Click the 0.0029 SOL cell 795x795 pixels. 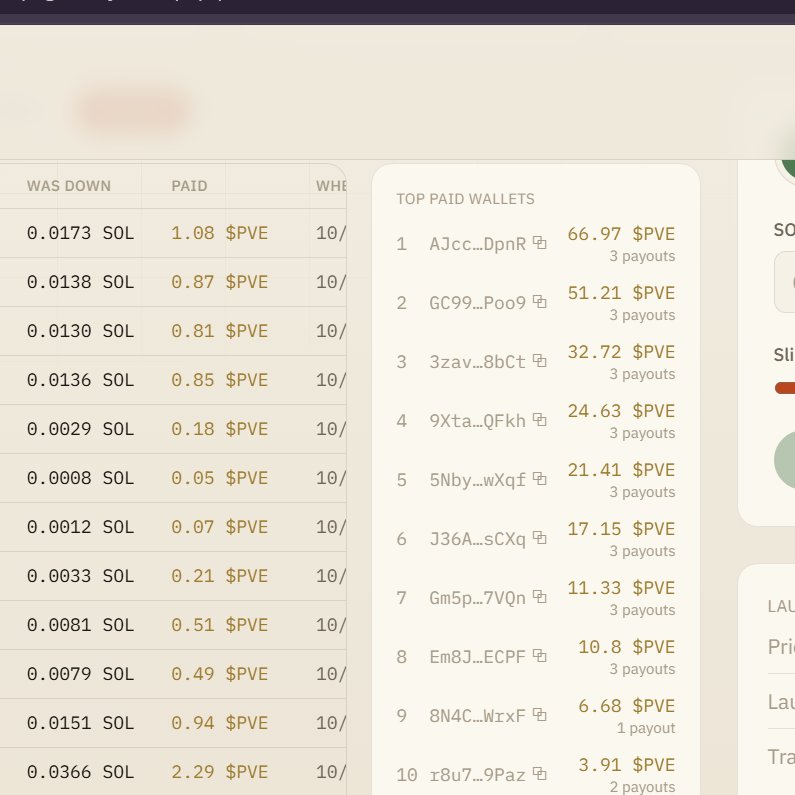coord(81,429)
